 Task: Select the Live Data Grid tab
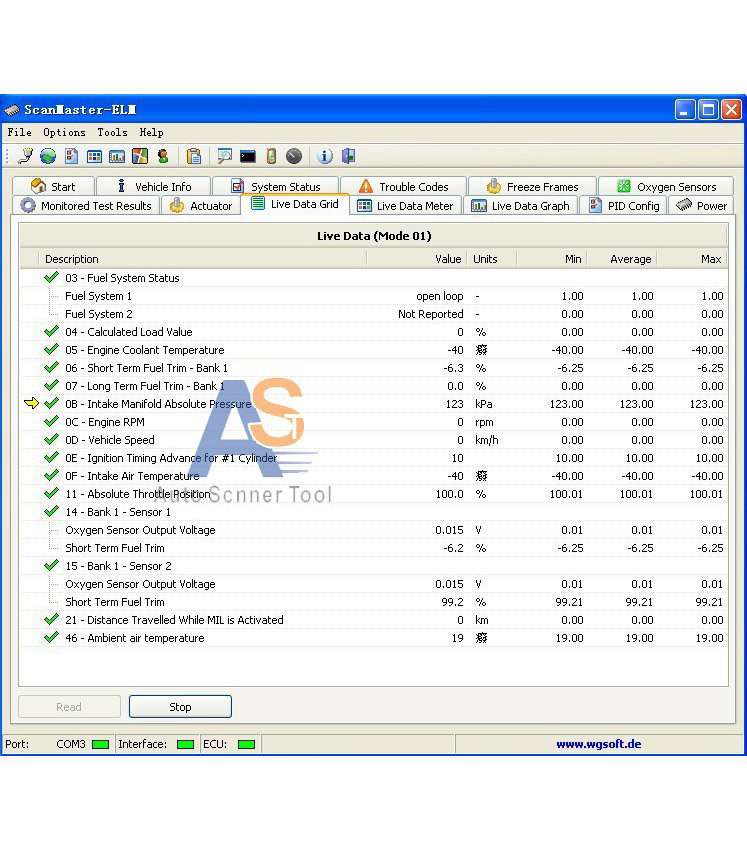(295, 204)
